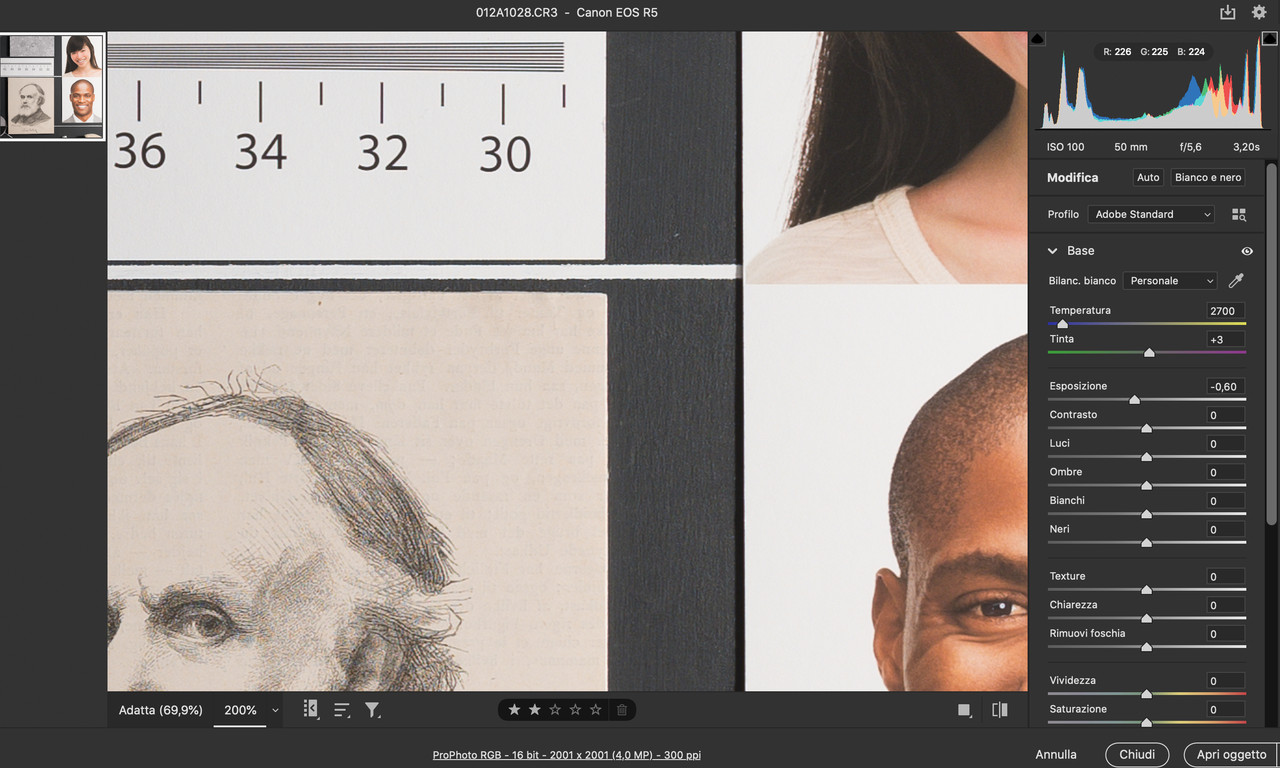Click the save image download icon
Screen dimensions: 1280x768
pos(1228,13)
